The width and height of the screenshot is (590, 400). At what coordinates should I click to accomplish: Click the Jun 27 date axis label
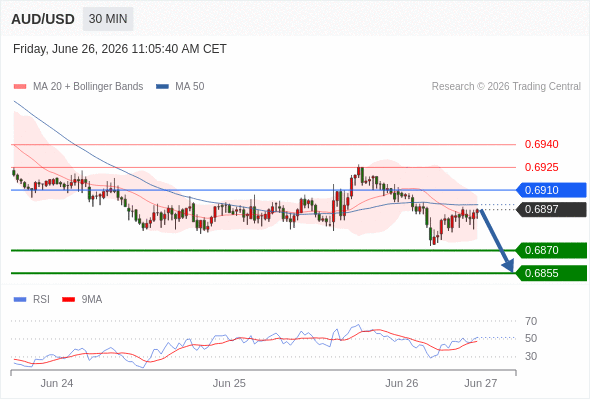pyautogui.click(x=481, y=383)
